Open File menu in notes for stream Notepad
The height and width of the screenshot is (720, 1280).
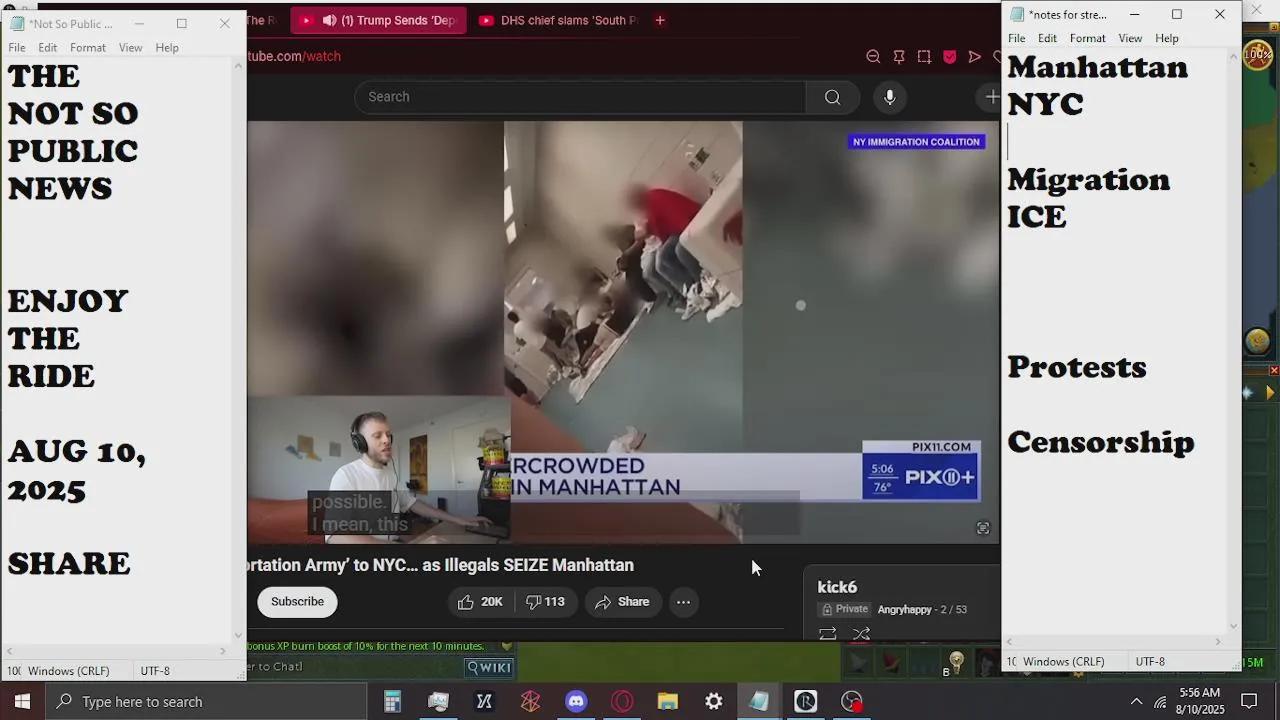(x=1016, y=38)
